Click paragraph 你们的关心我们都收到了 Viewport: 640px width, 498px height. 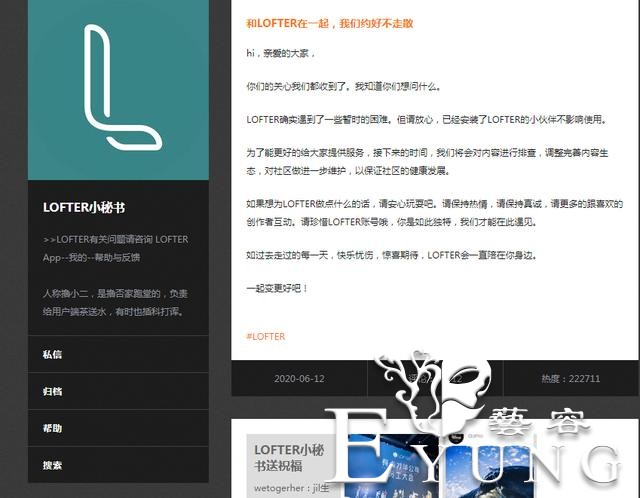click(x=344, y=87)
